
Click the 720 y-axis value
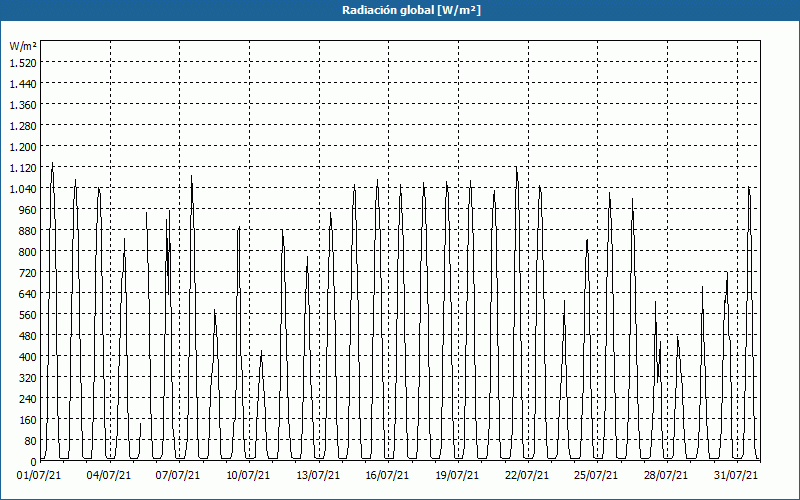tap(28, 273)
